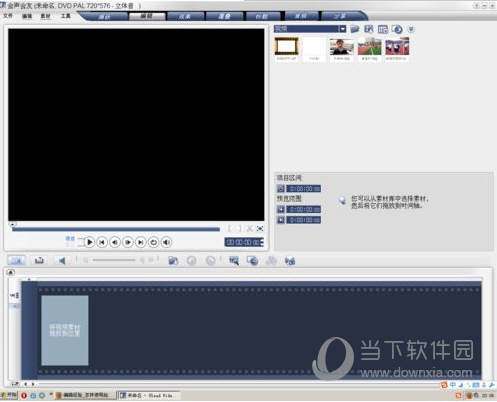Set mark-out with right bracket button
This screenshot has width=497, height=402.
tap(240, 229)
